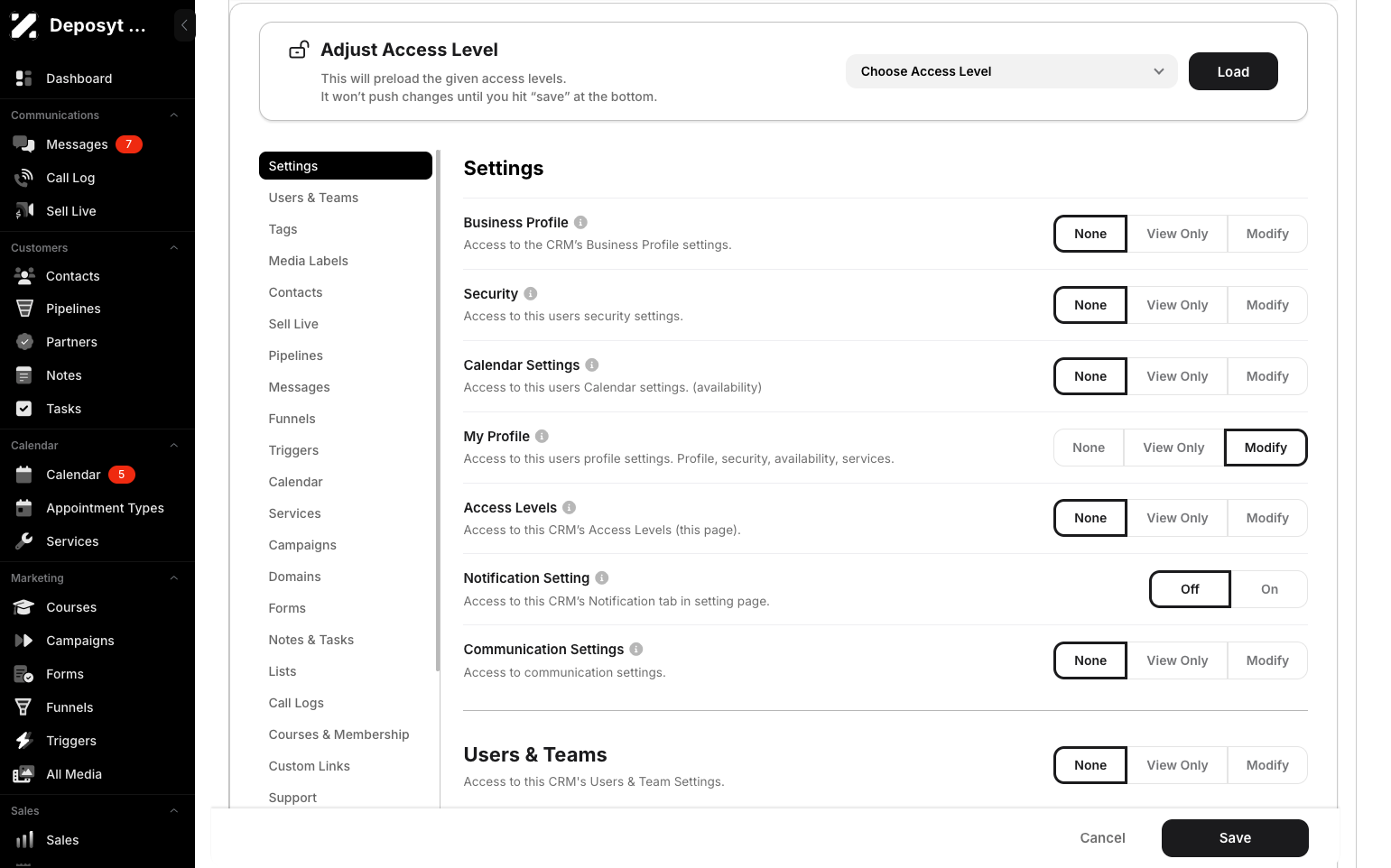The image size is (1391, 868).
Task: Collapse the Customers sidebar section
Action: click(x=174, y=248)
